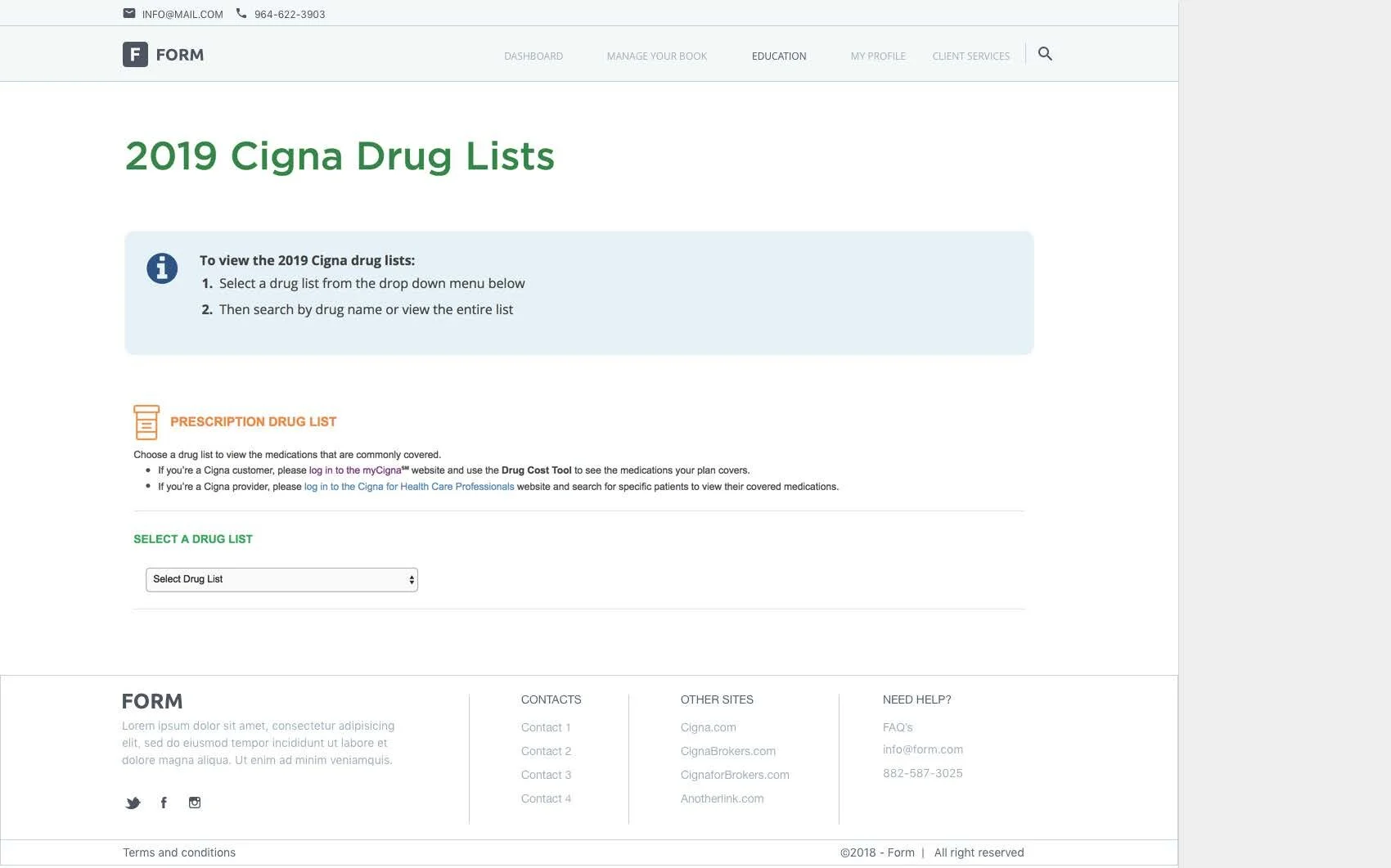This screenshot has height=868, width=1391.
Task: Click the 'Lorem ipsum dolor sit amet' footer paragraph
Action: 258,743
